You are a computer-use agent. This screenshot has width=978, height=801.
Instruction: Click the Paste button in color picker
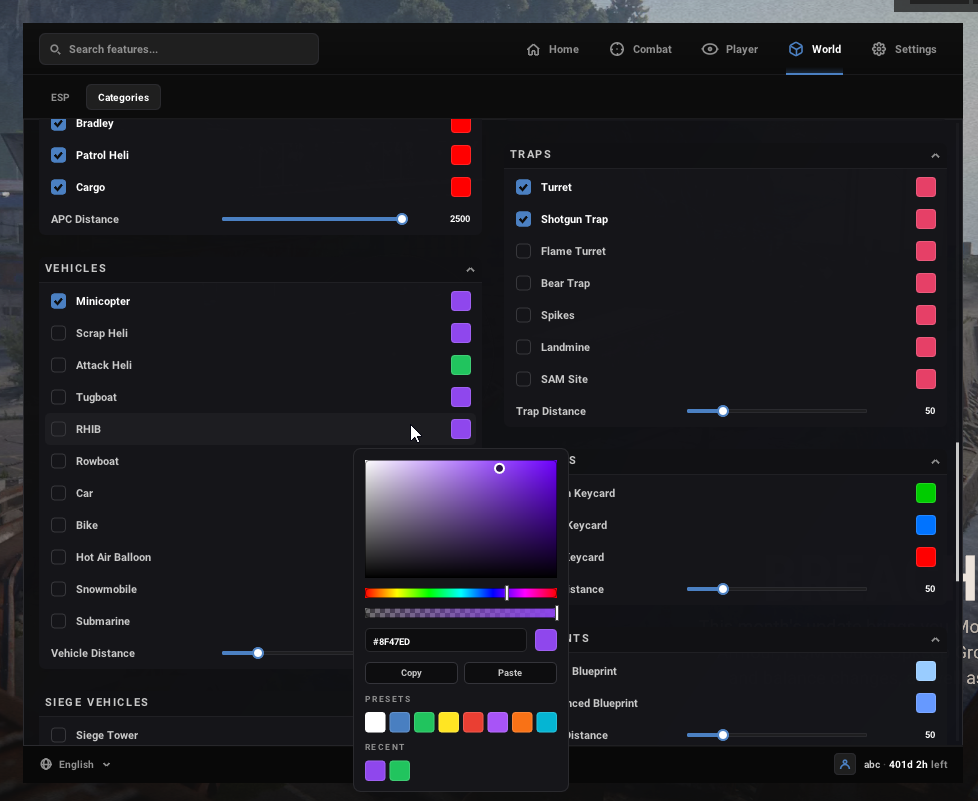(x=510, y=672)
